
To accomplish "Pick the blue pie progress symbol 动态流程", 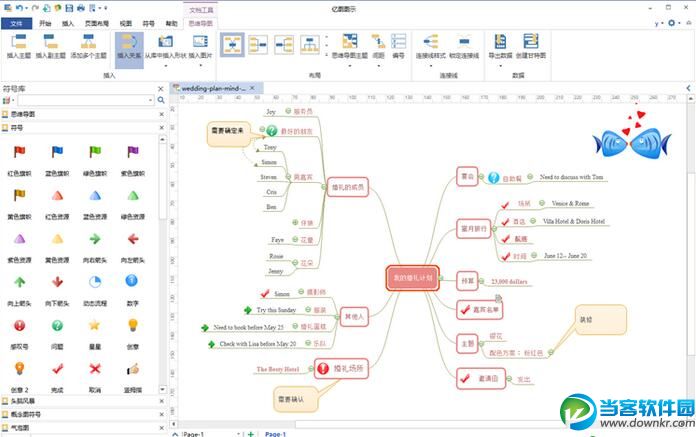I will point(95,282).
